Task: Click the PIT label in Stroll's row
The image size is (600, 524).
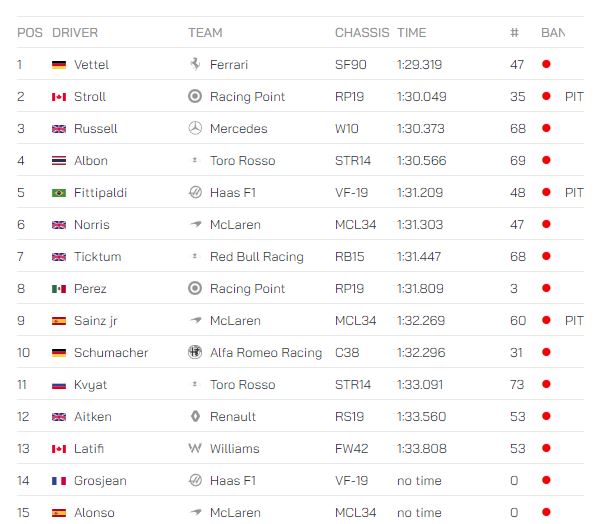Action: tap(574, 96)
